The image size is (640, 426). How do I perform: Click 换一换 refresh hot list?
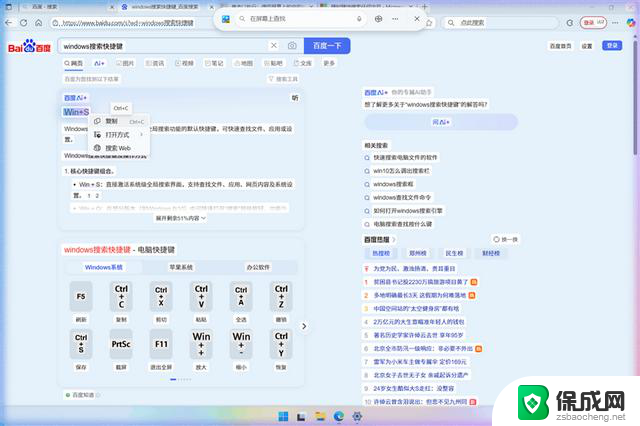pos(505,240)
